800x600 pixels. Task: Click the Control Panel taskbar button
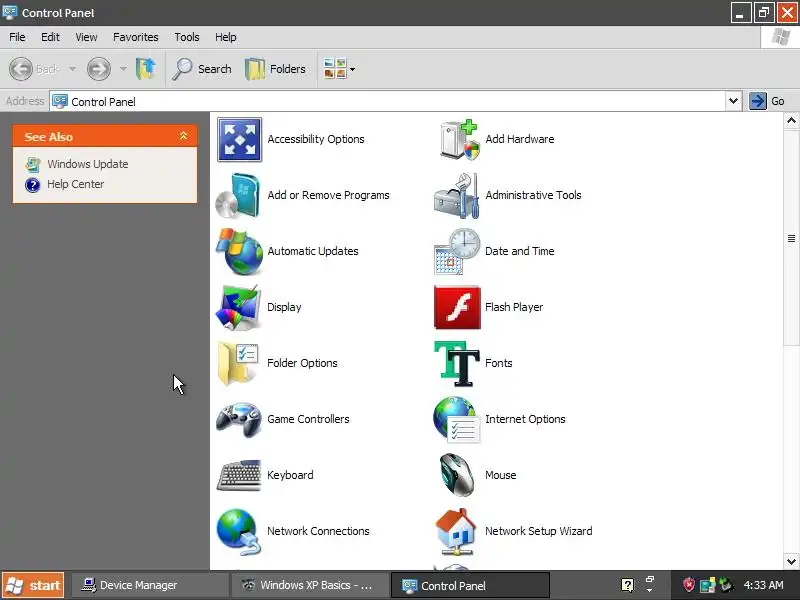click(470, 585)
